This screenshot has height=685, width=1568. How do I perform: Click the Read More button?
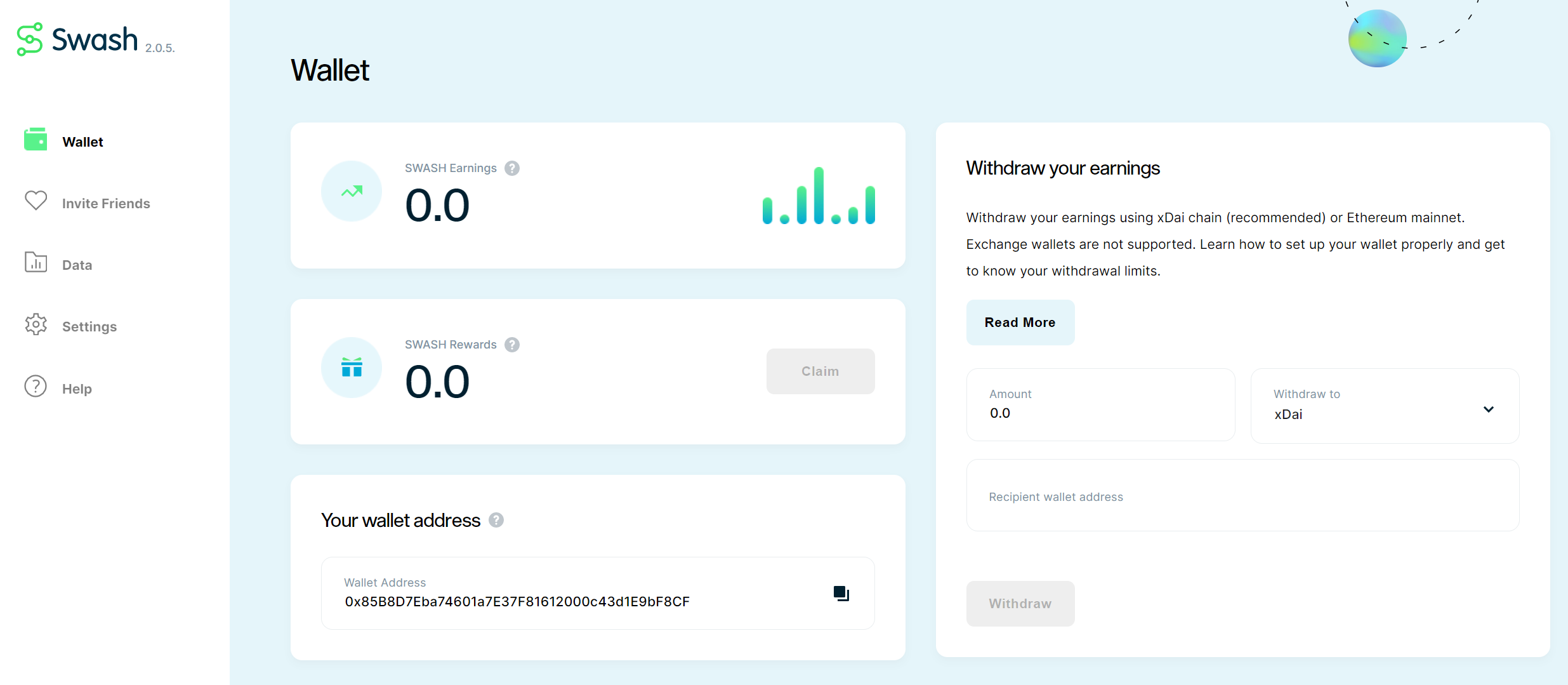click(x=1020, y=323)
